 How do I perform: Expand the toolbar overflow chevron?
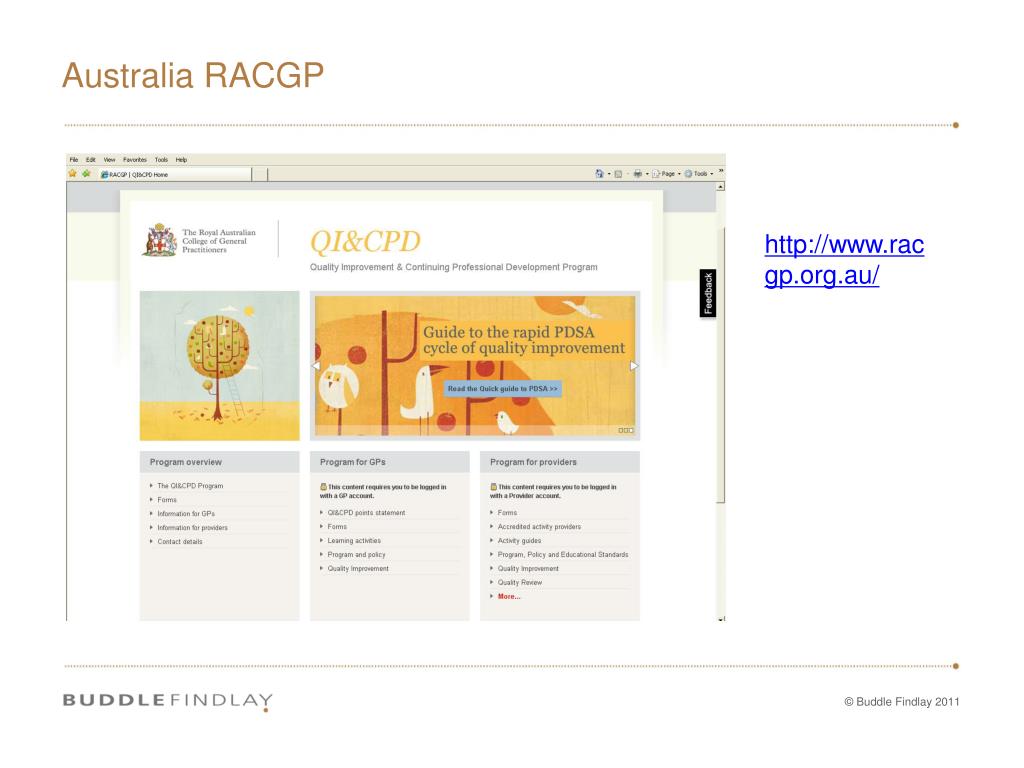pyautogui.click(x=721, y=172)
